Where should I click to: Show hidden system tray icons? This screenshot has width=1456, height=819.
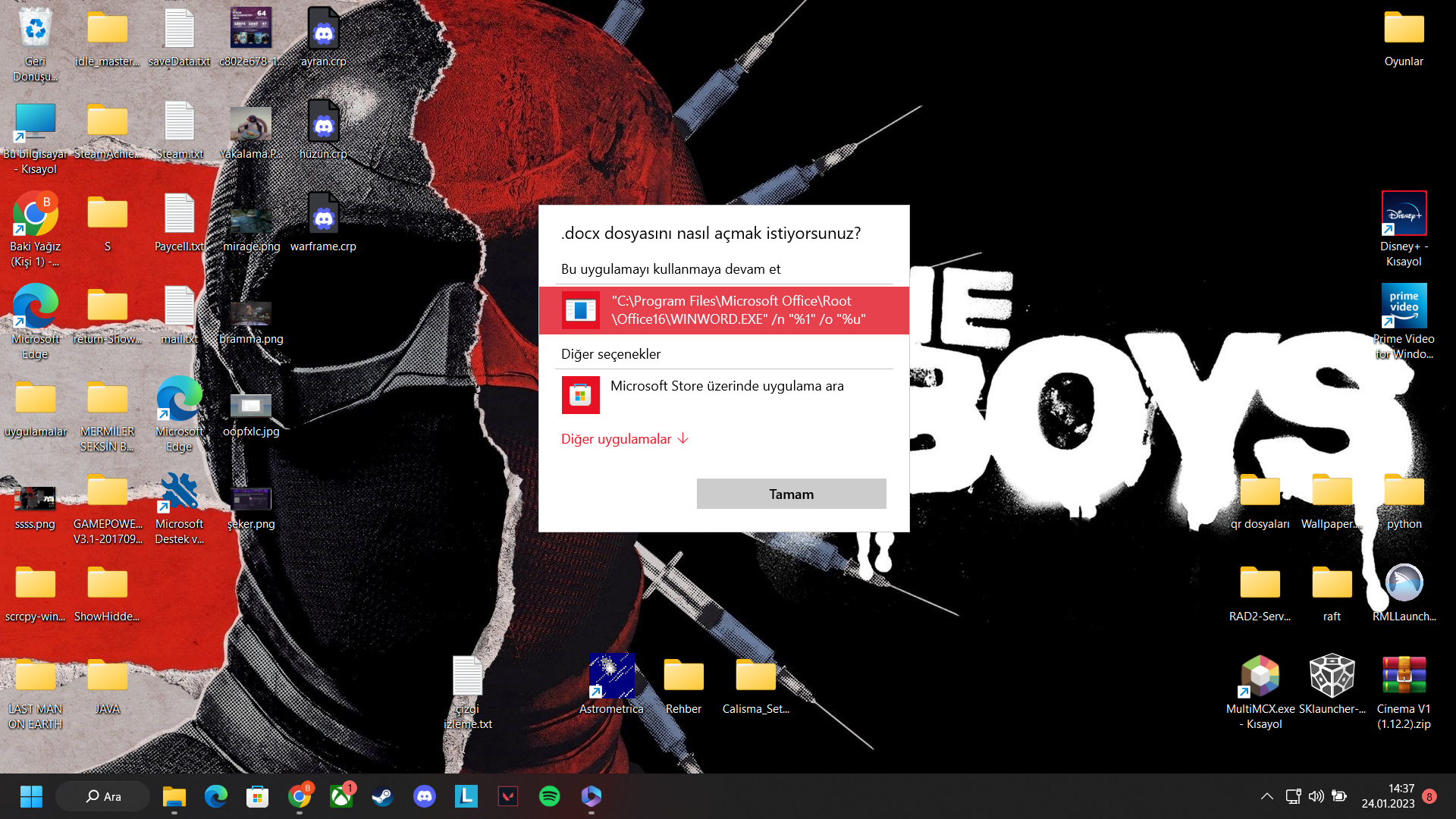pyautogui.click(x=1266, y=796)
